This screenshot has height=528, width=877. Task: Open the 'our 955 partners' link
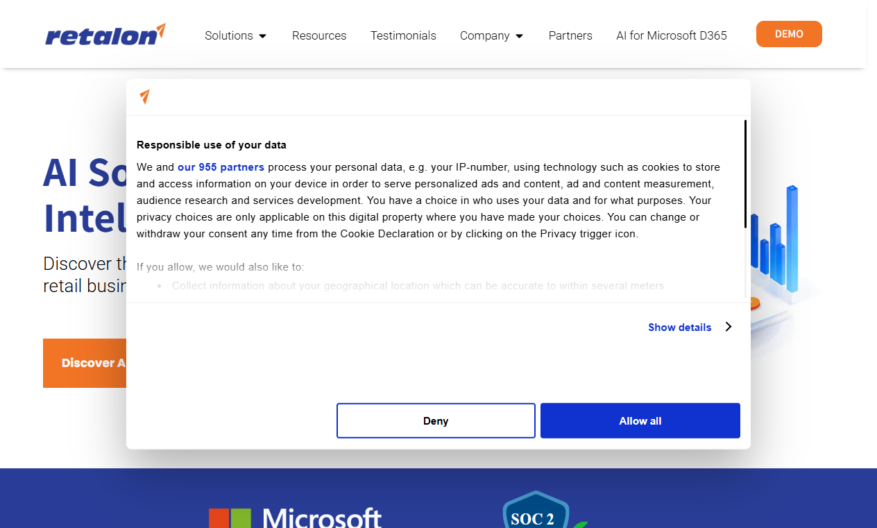coord(220,167)
